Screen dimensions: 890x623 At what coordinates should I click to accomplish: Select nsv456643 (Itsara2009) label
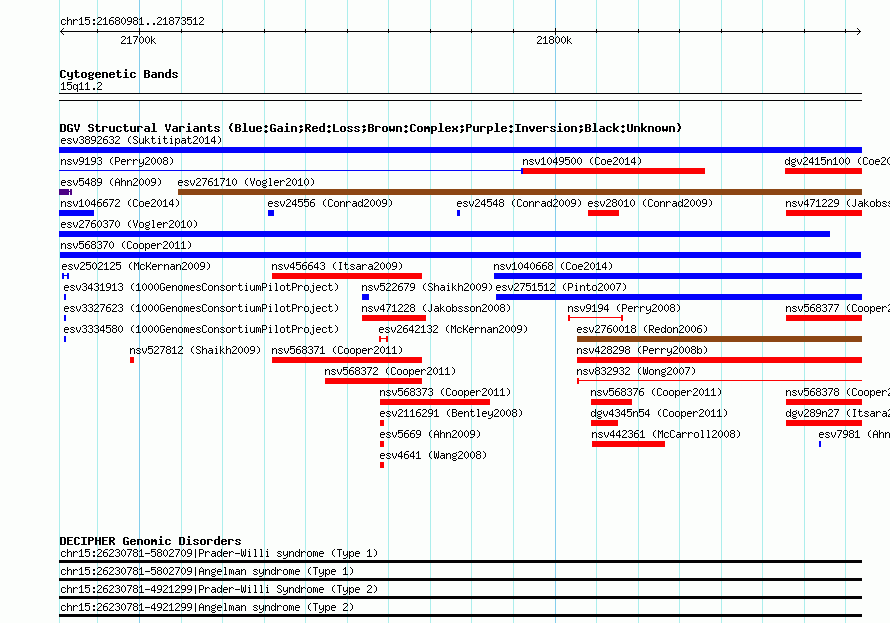click(337, 266)
